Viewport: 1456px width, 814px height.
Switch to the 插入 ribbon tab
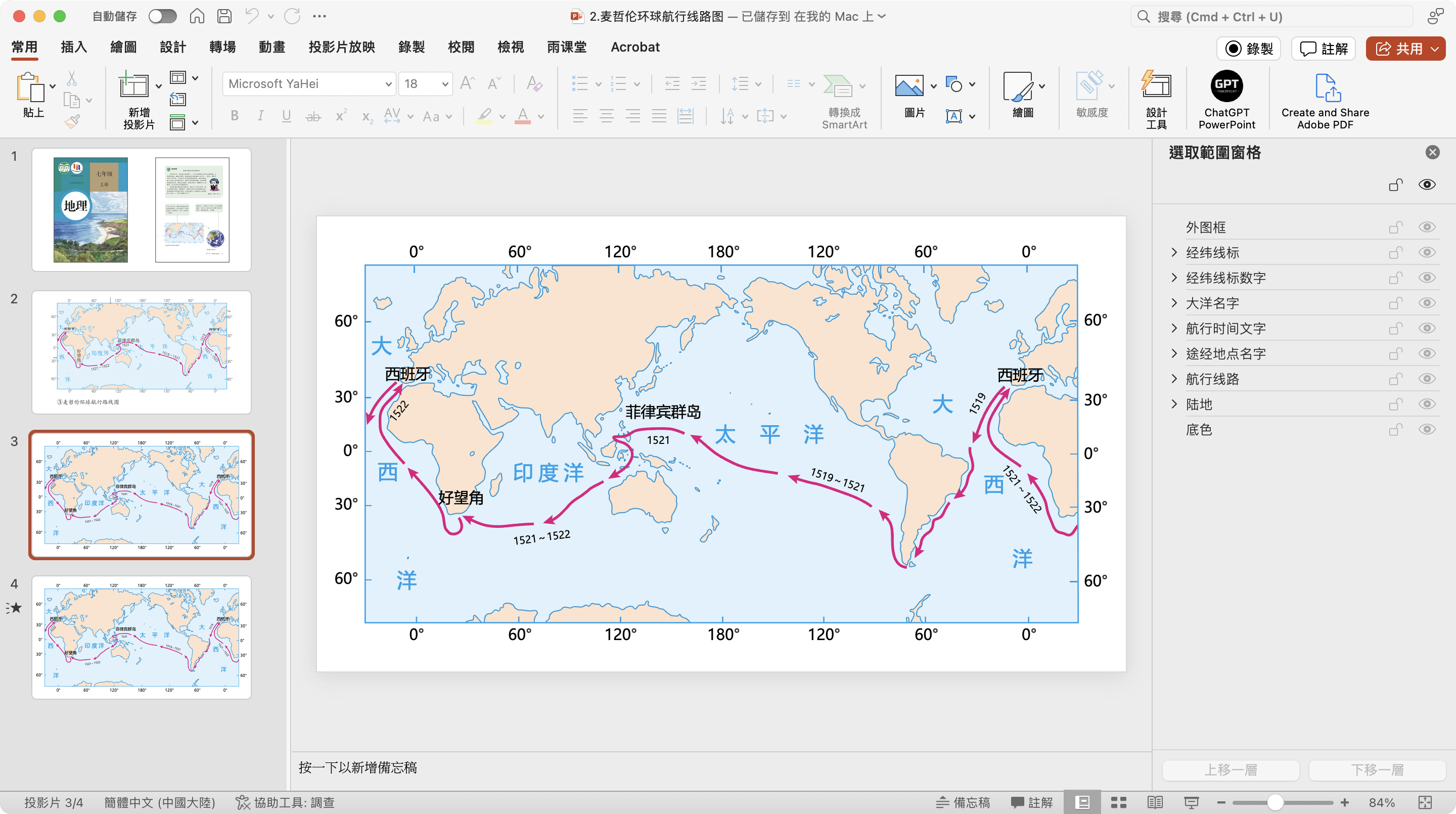(x=73, y=47)
